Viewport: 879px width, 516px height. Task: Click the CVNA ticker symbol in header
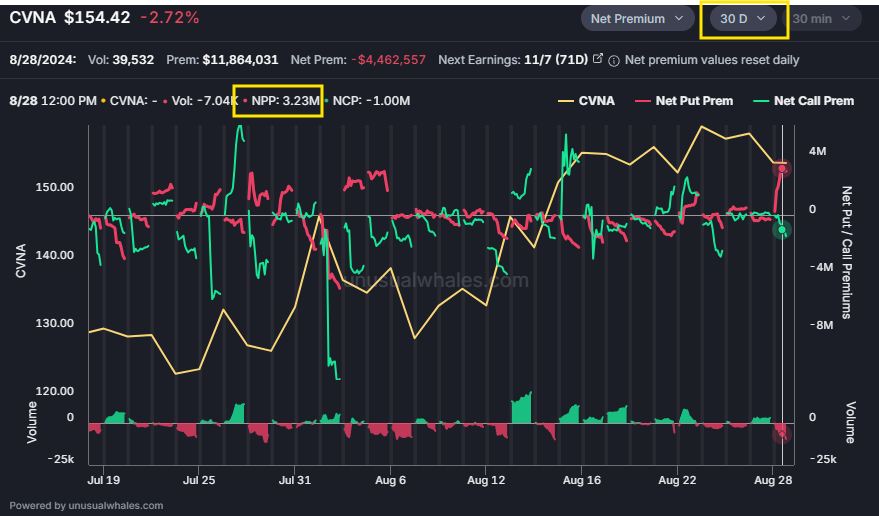pyautogui.click(x=33, y=18)
